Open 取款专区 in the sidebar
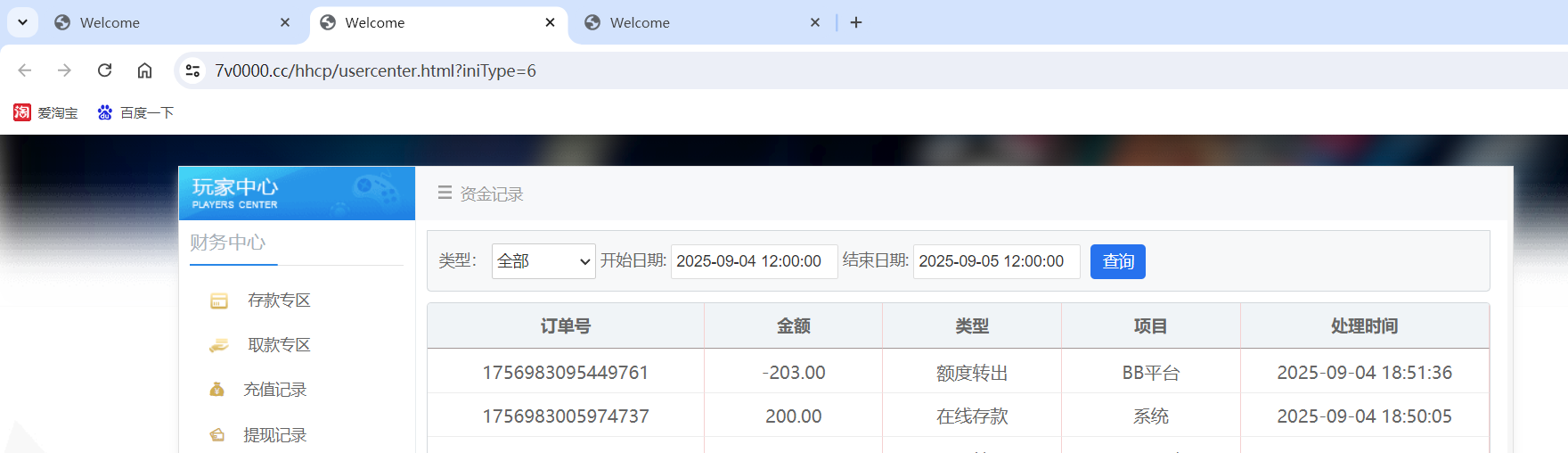The width and height of the screenshot is (1568, 453). click(x=279, y=345)
